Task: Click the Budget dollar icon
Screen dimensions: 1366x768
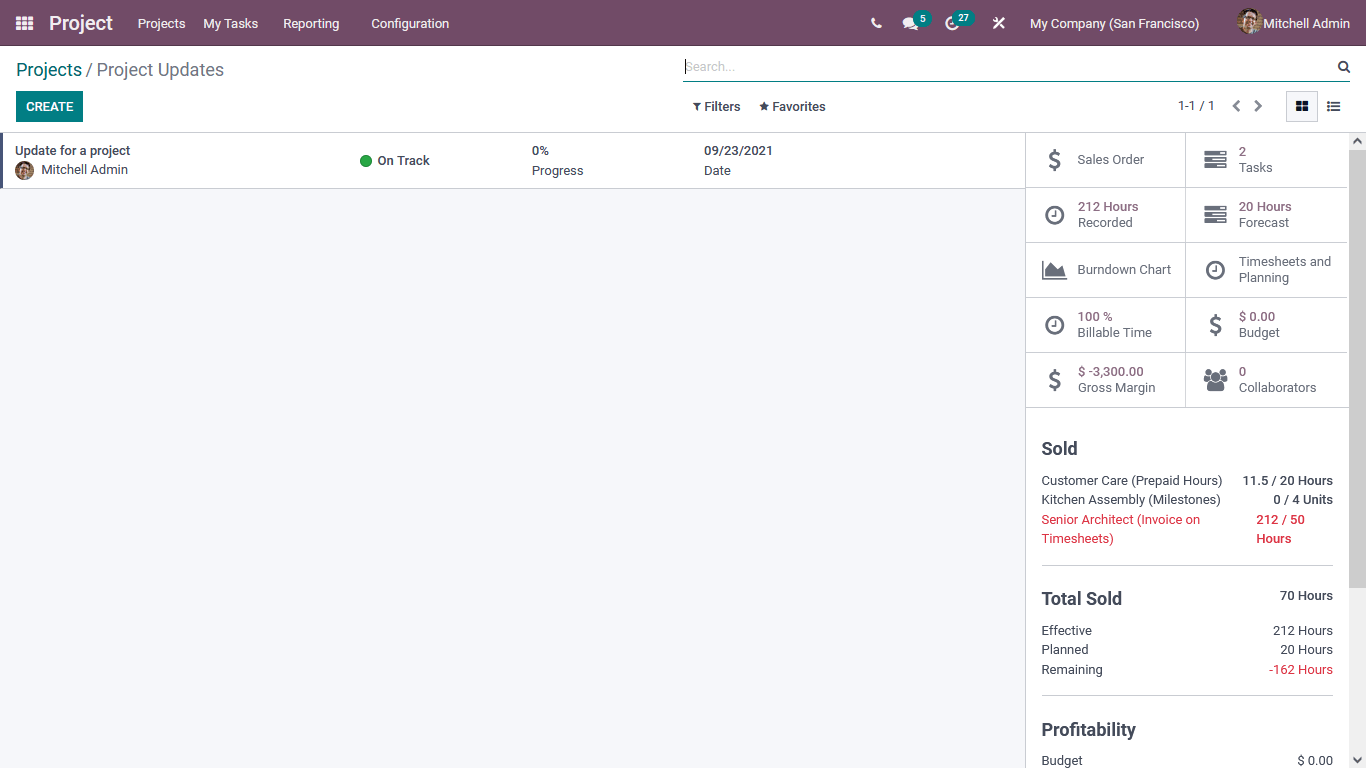Action: (x=1215, y=325)
